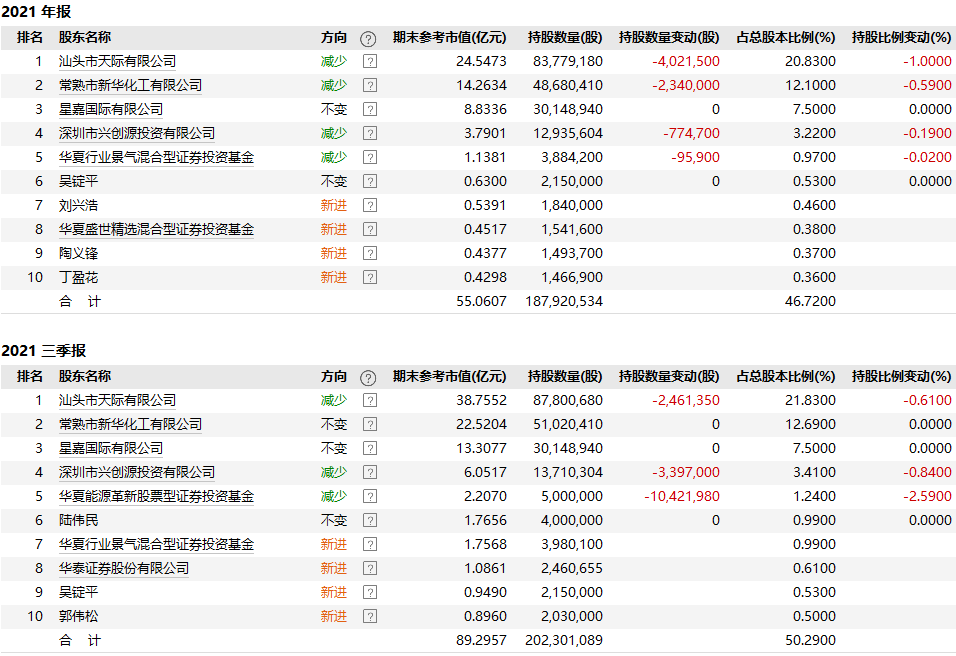956x656 pixels.
Task: Click question icon for 吴锭平 in 2021 年报
Action: pos(369,182)
